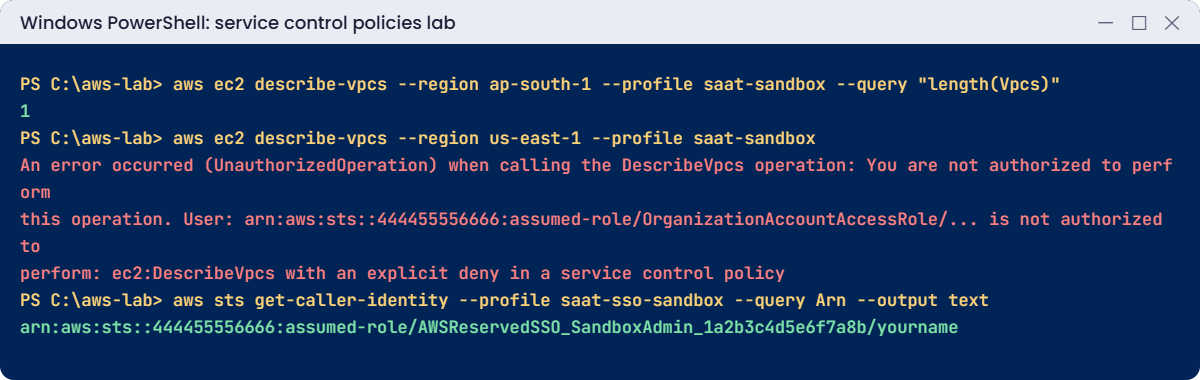
Task: Click the wrapped word "to" in error
Action: 30,246
